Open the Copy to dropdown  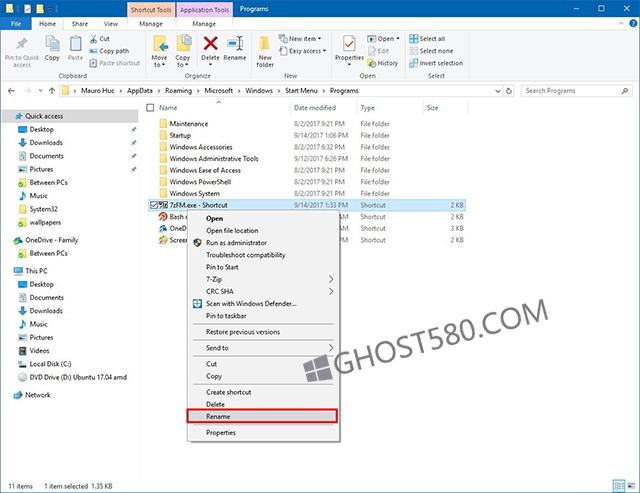tap(182, 61)
